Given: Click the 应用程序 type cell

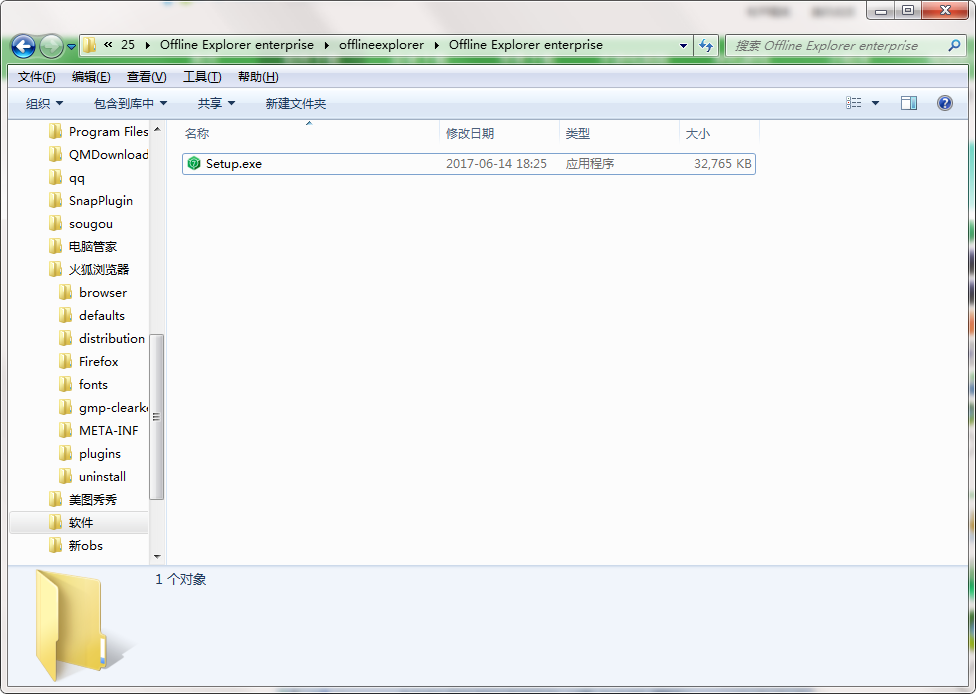Looking at the screenshot, I should coord(589,164).
